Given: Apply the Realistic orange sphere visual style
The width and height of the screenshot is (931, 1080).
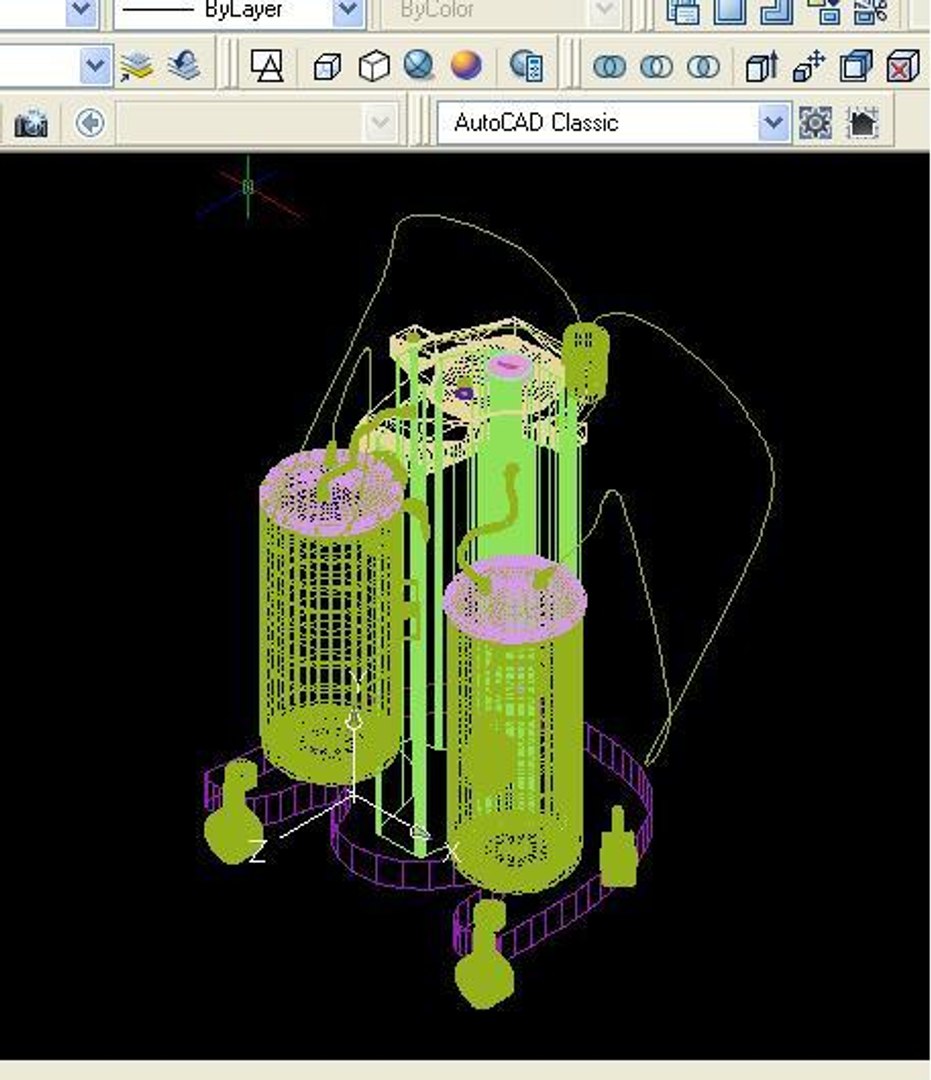Looking at the screenshot, I should click(466, 66).
